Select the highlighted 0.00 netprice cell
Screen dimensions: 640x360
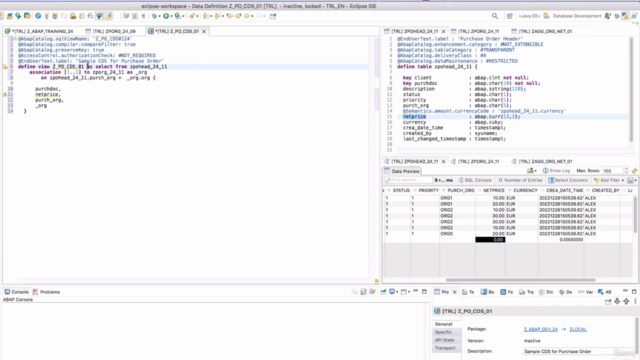click(490, 240)
